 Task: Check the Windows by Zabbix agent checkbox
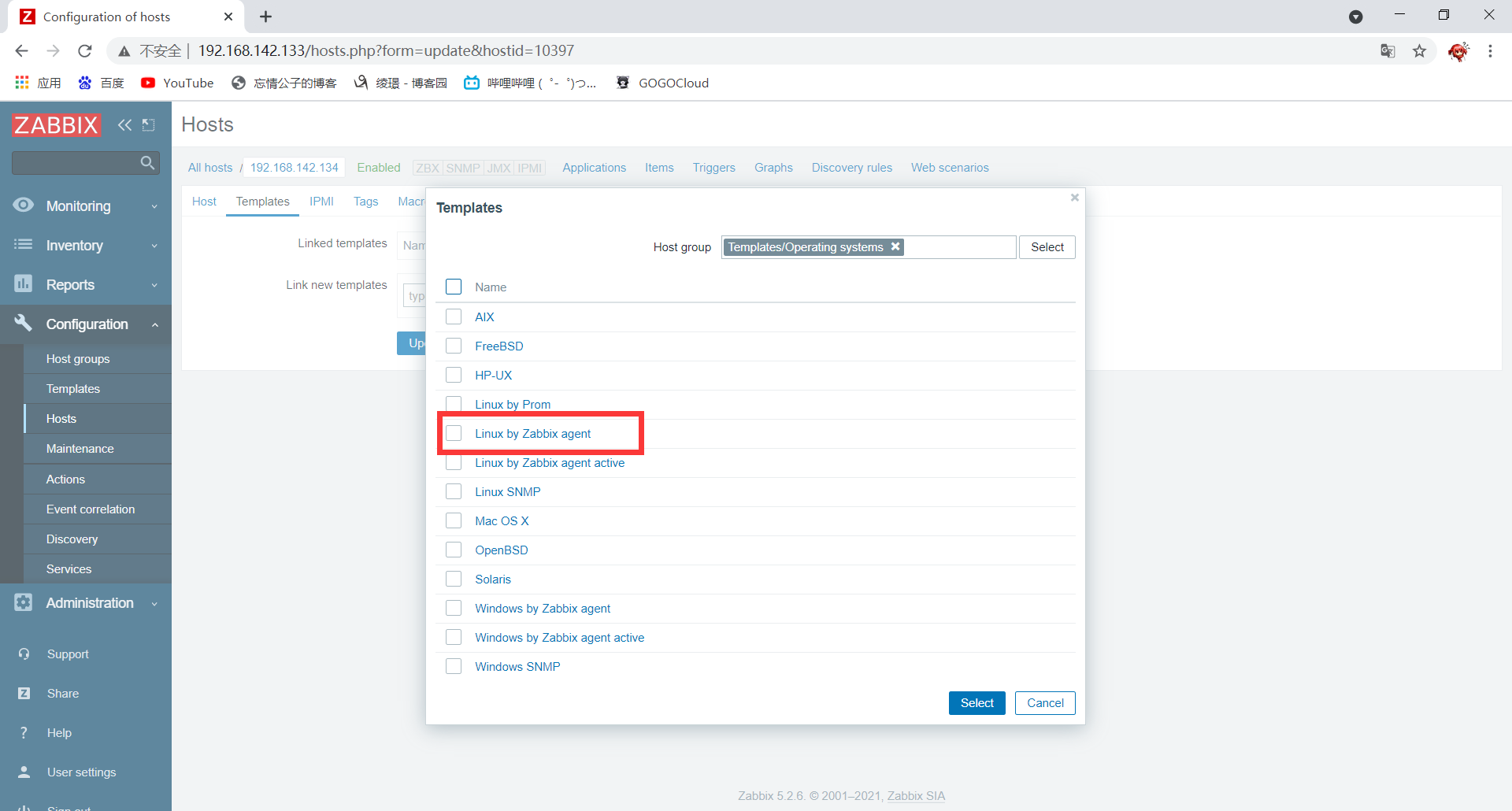454,608
